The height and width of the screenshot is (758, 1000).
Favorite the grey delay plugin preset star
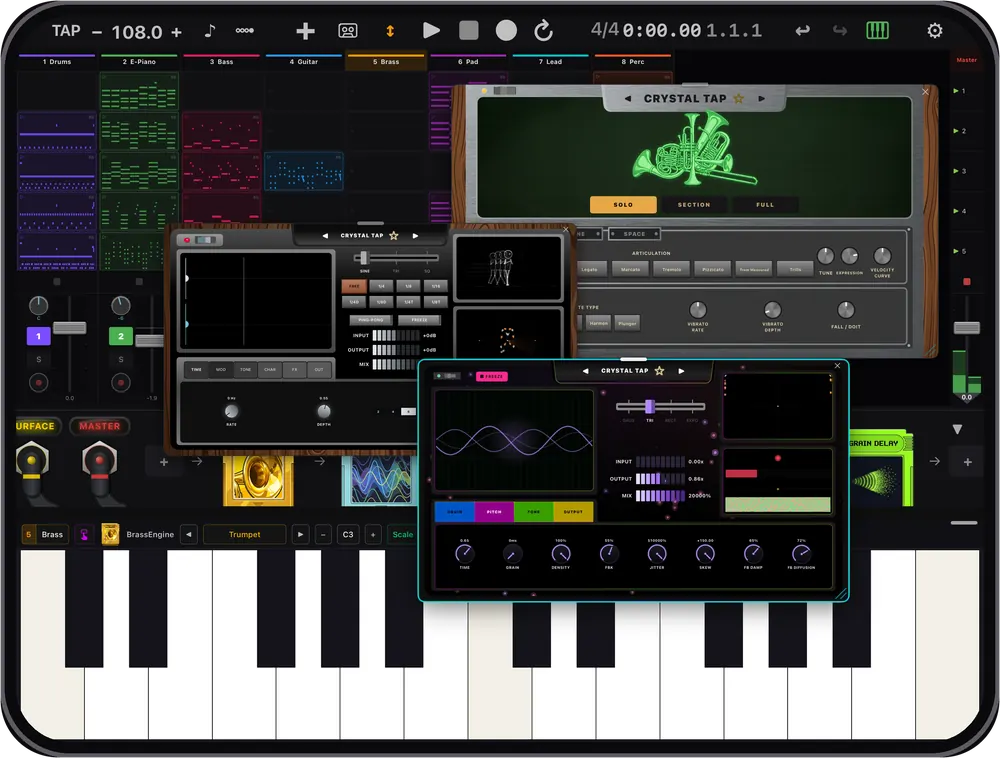393,236
